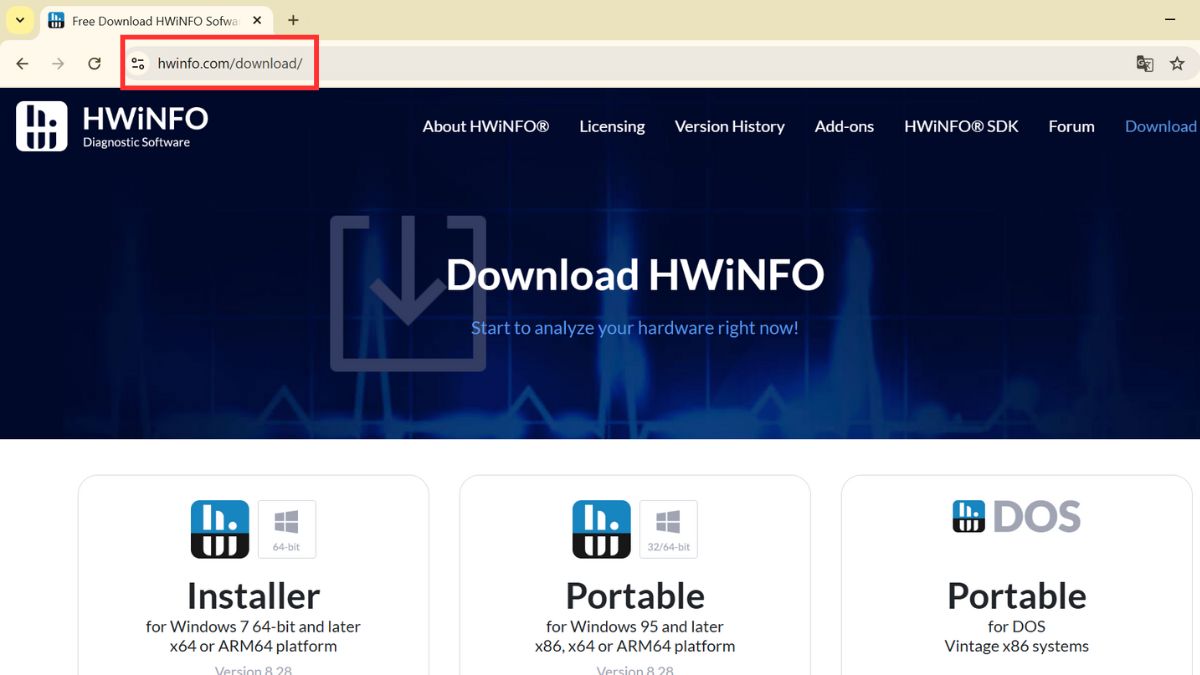
Task: Click the hwinfo.com/download/ address bar
Action: click(640, 64)
